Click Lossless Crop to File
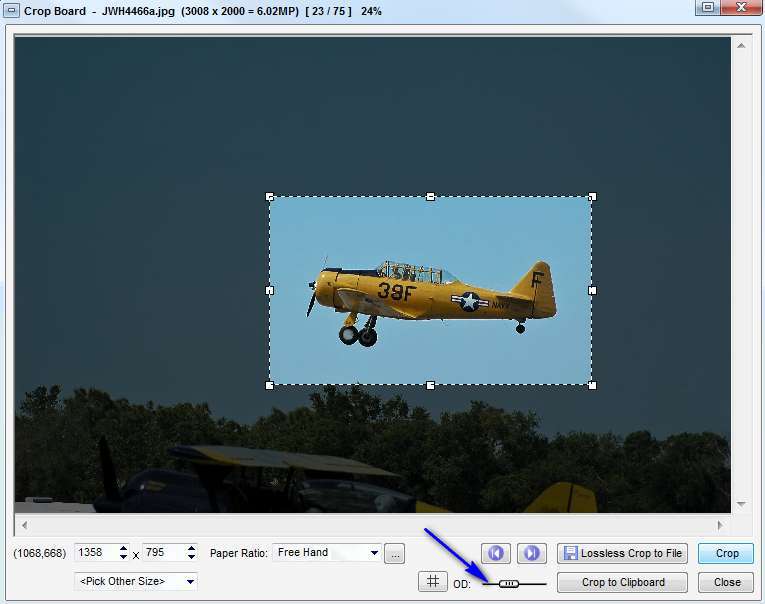This screenshot has height=604, width=765. 623,553
